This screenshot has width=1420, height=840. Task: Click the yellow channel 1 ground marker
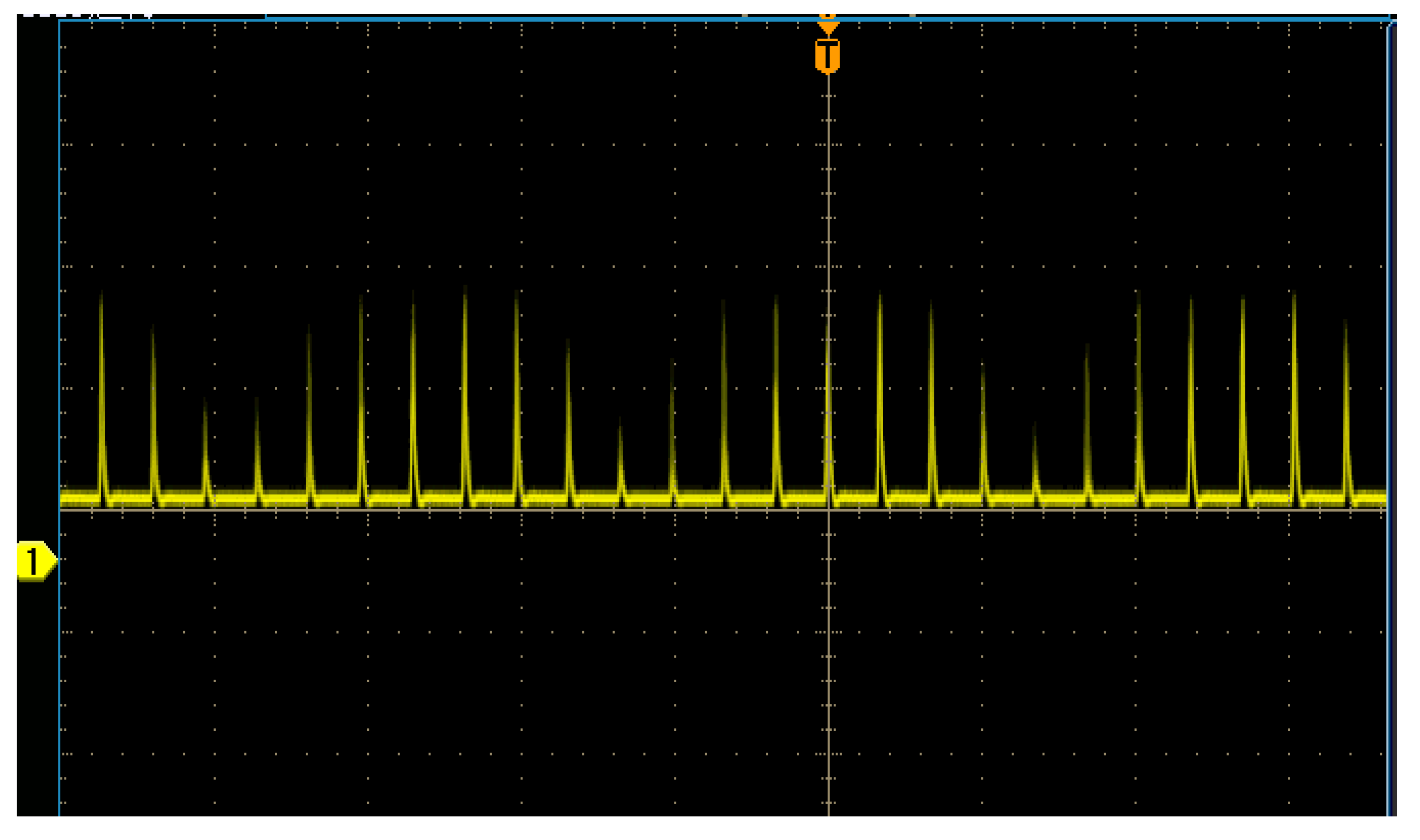[35, 561]
